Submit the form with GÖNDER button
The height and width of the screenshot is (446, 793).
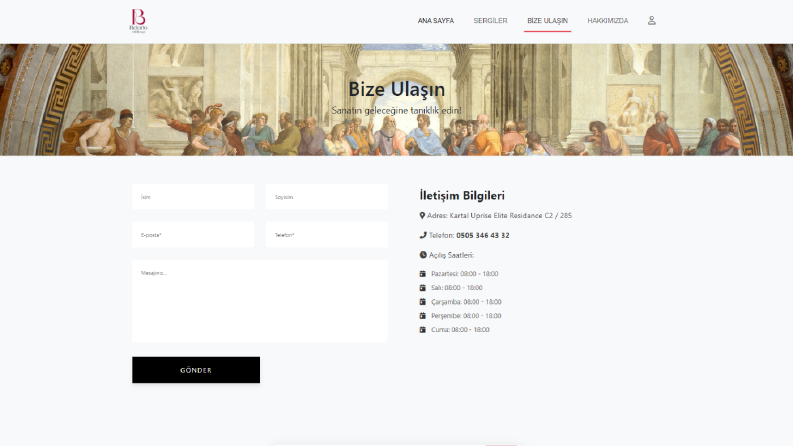point(196,370)
